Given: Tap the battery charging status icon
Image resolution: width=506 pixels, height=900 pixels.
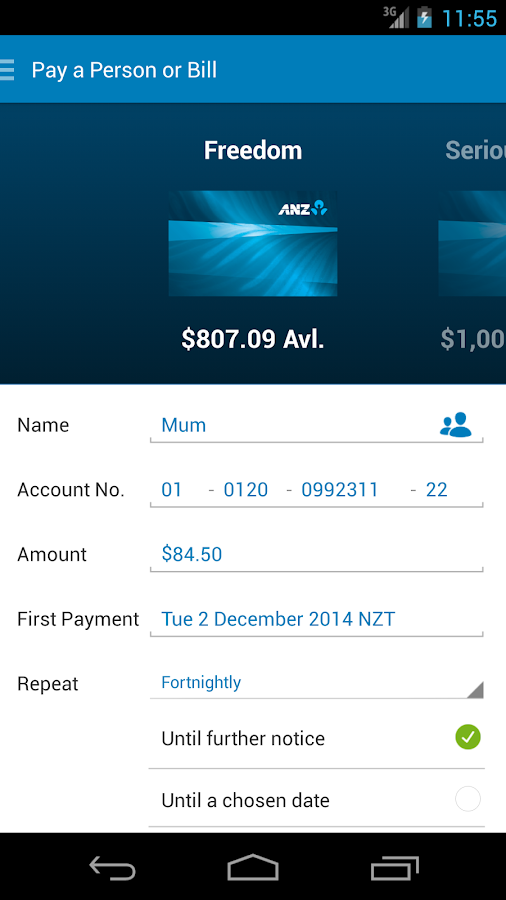Looking at the screenshot, I should tap(424, 17).
